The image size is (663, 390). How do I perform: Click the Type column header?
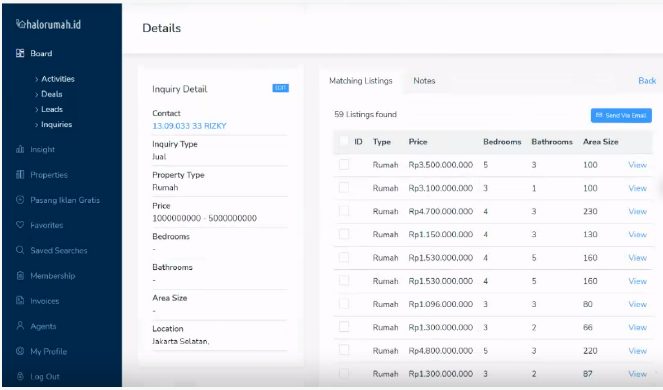point(382,142)
